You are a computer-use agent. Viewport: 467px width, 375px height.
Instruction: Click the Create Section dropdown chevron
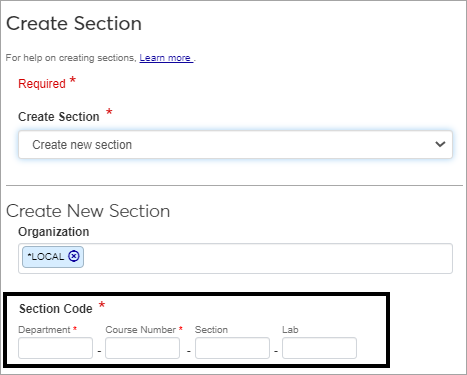(x=440, y=144)
